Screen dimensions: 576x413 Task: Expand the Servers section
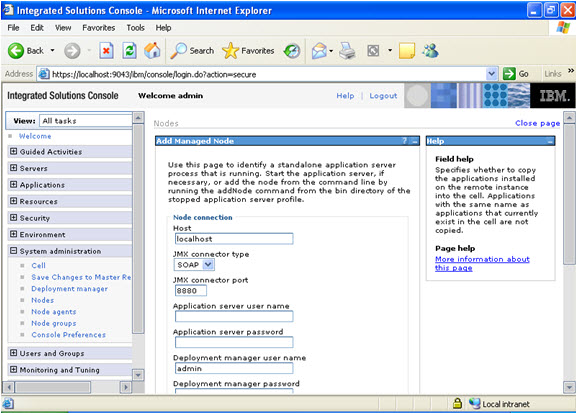pyautogui.click(x=14, y=168)
